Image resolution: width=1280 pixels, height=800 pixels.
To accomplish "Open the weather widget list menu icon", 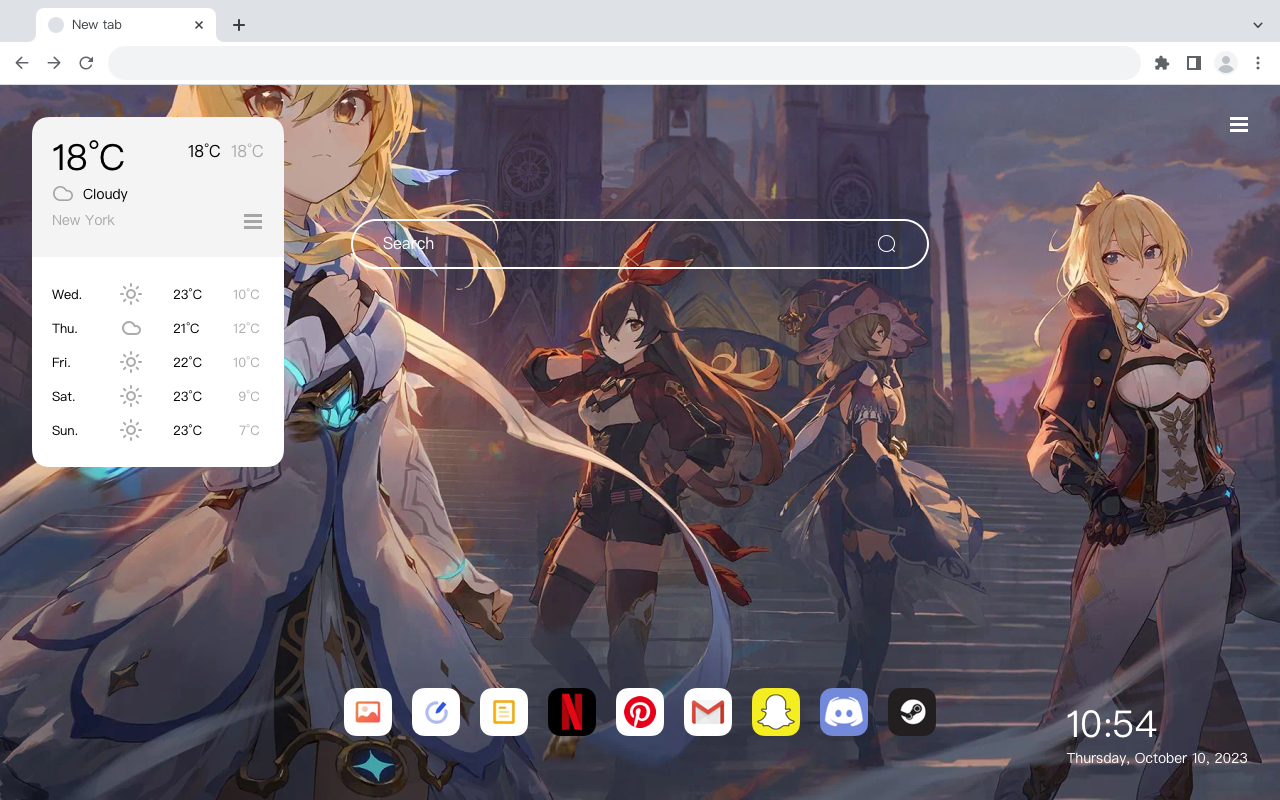I will (253, 221).
